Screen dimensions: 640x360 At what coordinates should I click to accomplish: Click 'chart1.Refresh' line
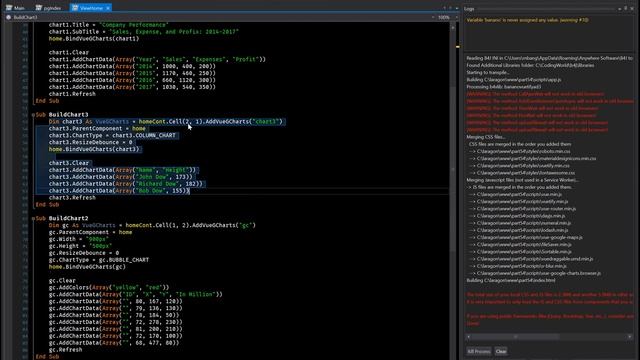point(72,94)
